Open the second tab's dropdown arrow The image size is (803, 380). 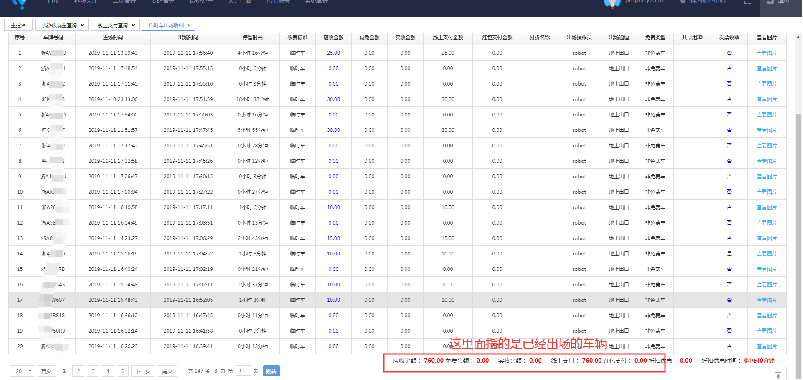click(x=83, y=25)
